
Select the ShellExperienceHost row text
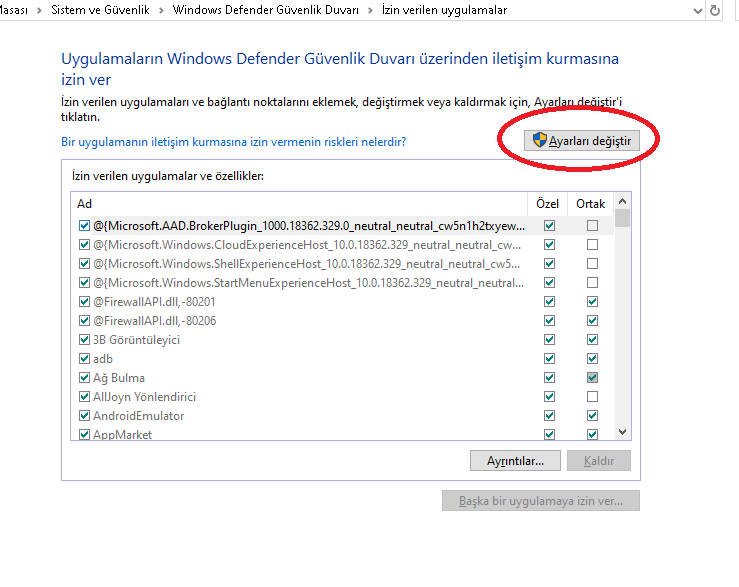pyautogui.click(x=306, y=264)
